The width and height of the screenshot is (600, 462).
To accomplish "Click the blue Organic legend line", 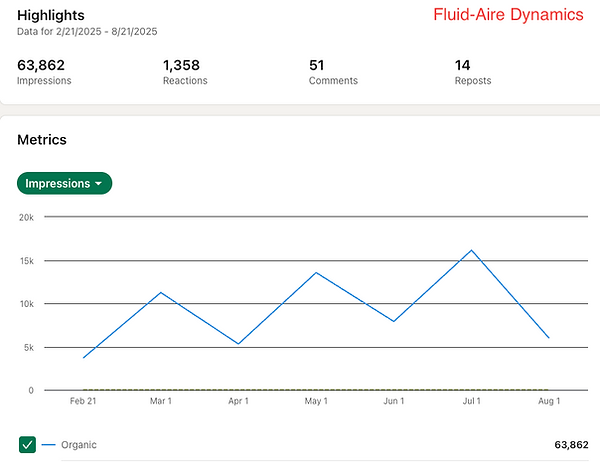I will 50,444.
